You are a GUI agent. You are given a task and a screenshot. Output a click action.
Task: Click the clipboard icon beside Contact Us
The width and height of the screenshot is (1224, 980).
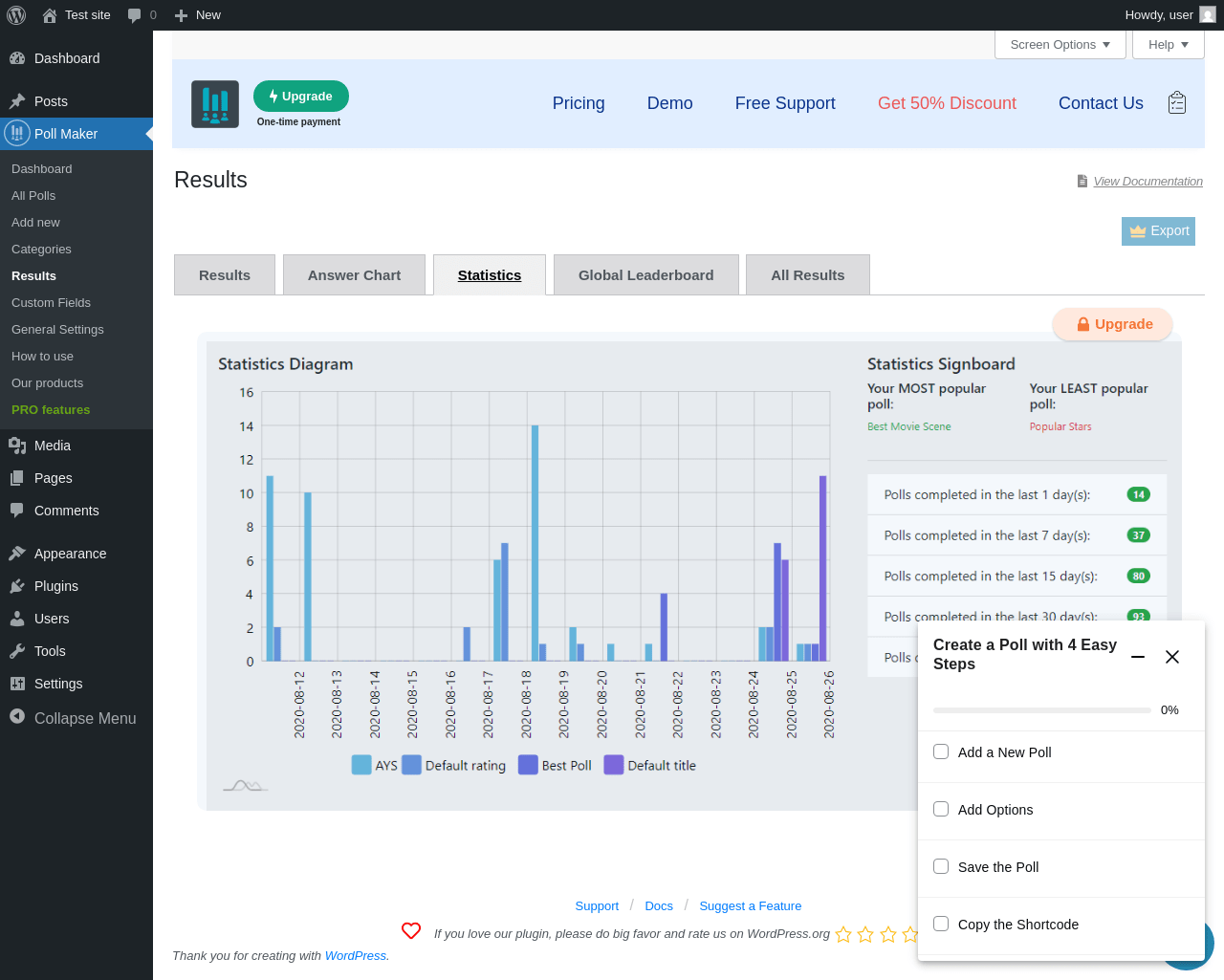pos(1177,103)
